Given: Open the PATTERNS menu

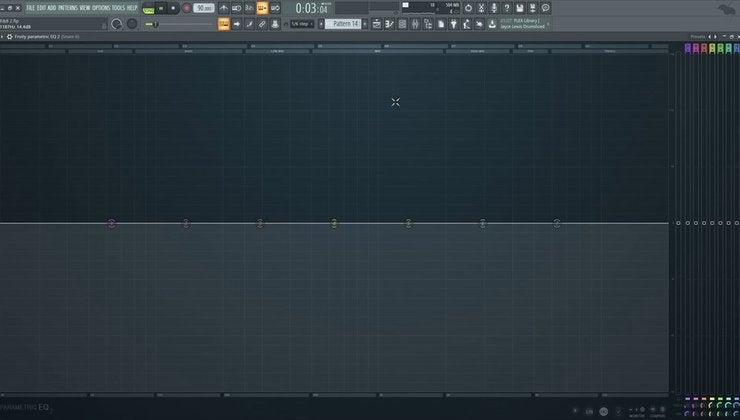Looking at the screenshot, I should (x=68, y=8).
